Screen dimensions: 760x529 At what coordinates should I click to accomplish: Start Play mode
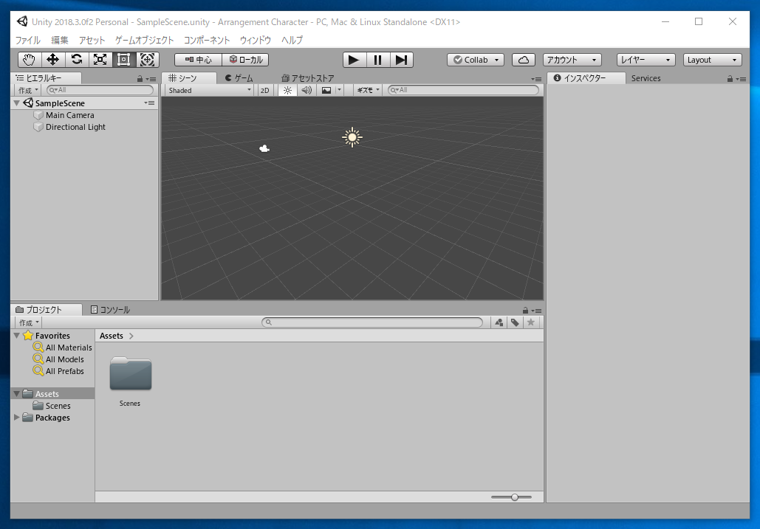[x=354, y=60]
